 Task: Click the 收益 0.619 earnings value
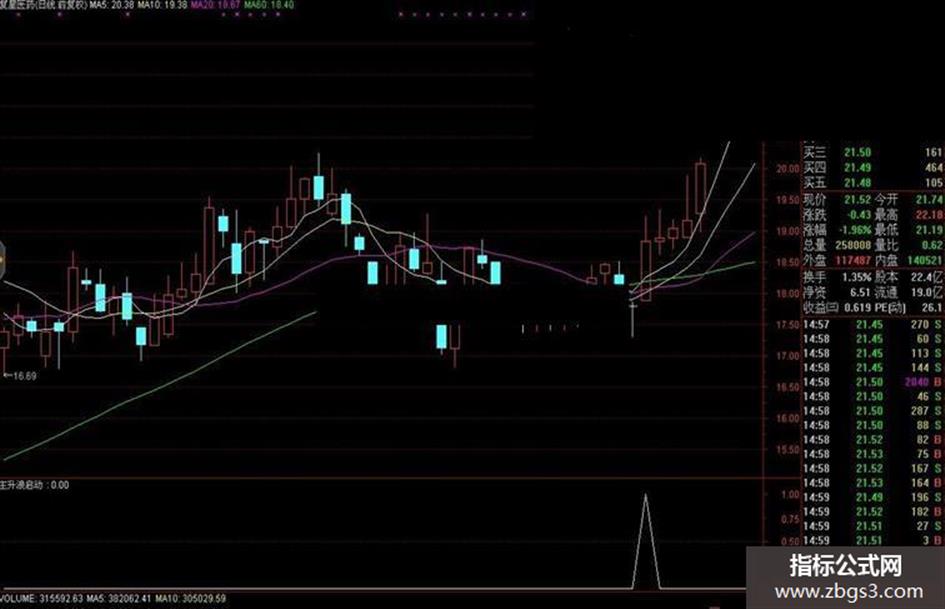[x=837, y=308]
